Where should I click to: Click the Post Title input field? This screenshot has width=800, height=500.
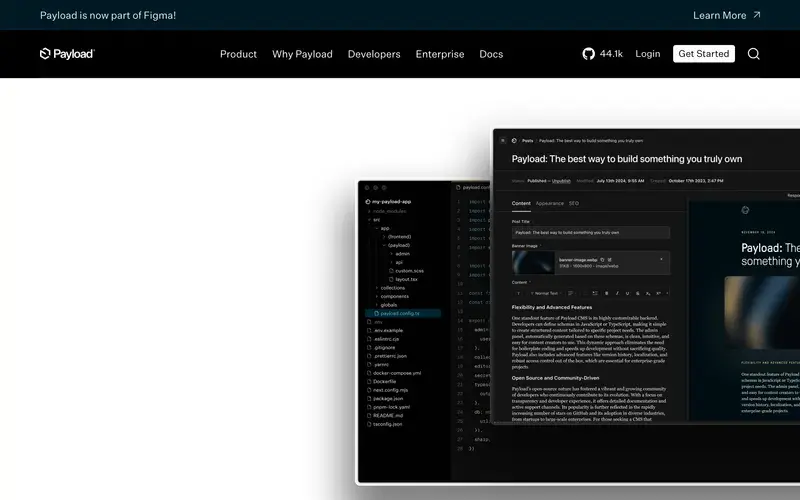[x=591, y=233]
